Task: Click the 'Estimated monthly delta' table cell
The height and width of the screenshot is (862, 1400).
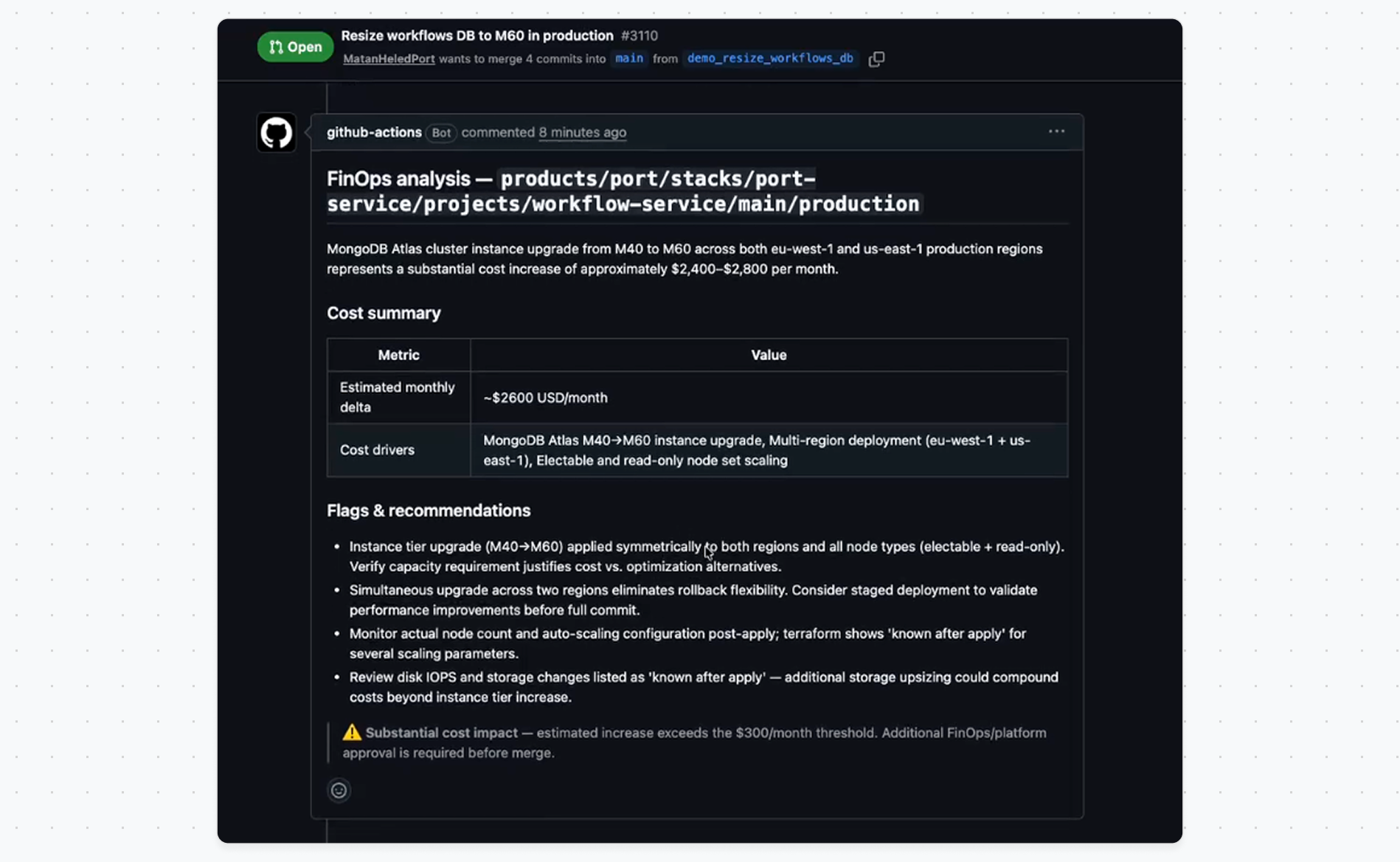Action: click(399, 397)
